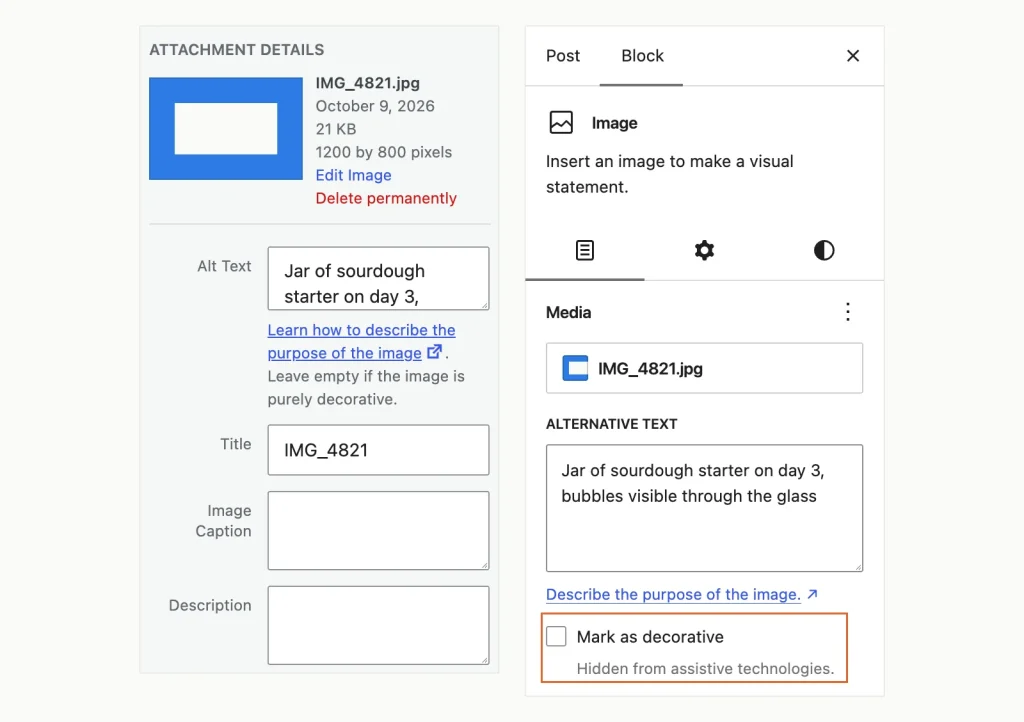Click the October 9, 2026 date text
Viewport: 1024px width, 722px height.
click(375, 106)
